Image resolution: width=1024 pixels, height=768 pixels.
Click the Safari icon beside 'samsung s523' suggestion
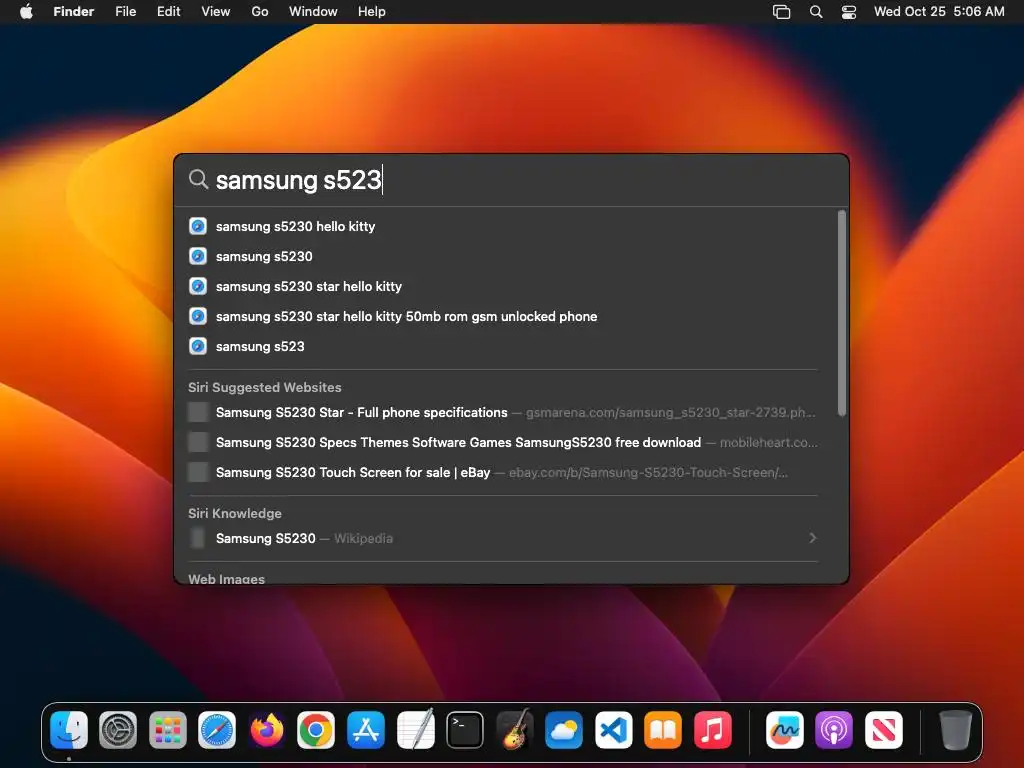[198, 346]
